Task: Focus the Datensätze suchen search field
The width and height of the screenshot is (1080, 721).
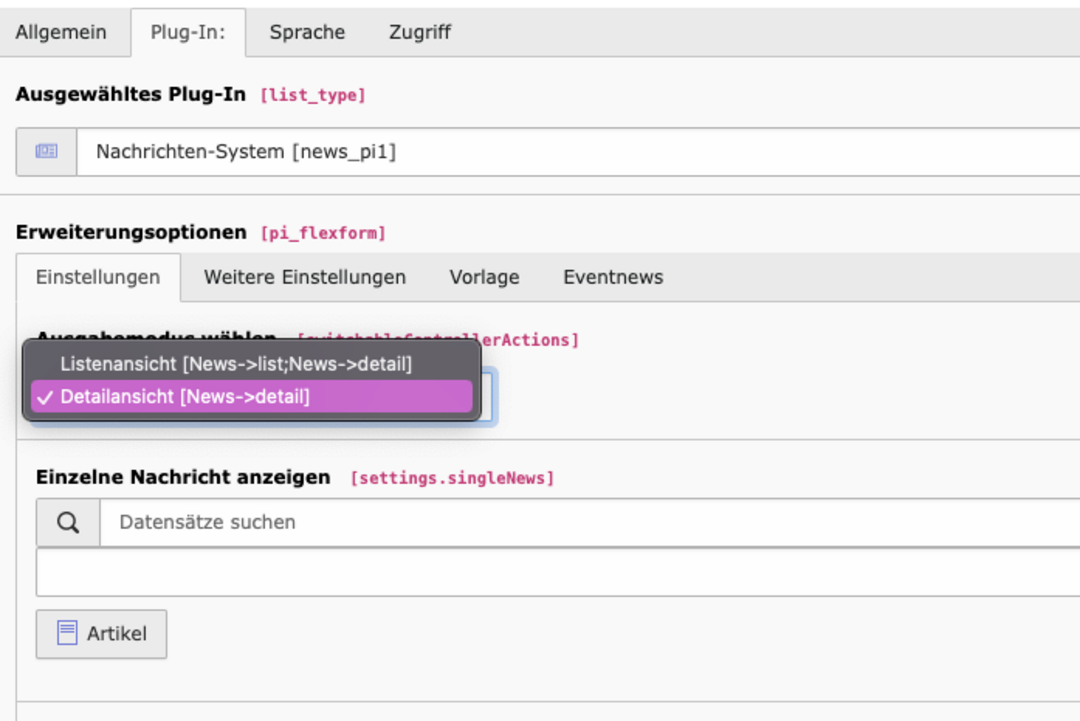Action: (590, 523)
